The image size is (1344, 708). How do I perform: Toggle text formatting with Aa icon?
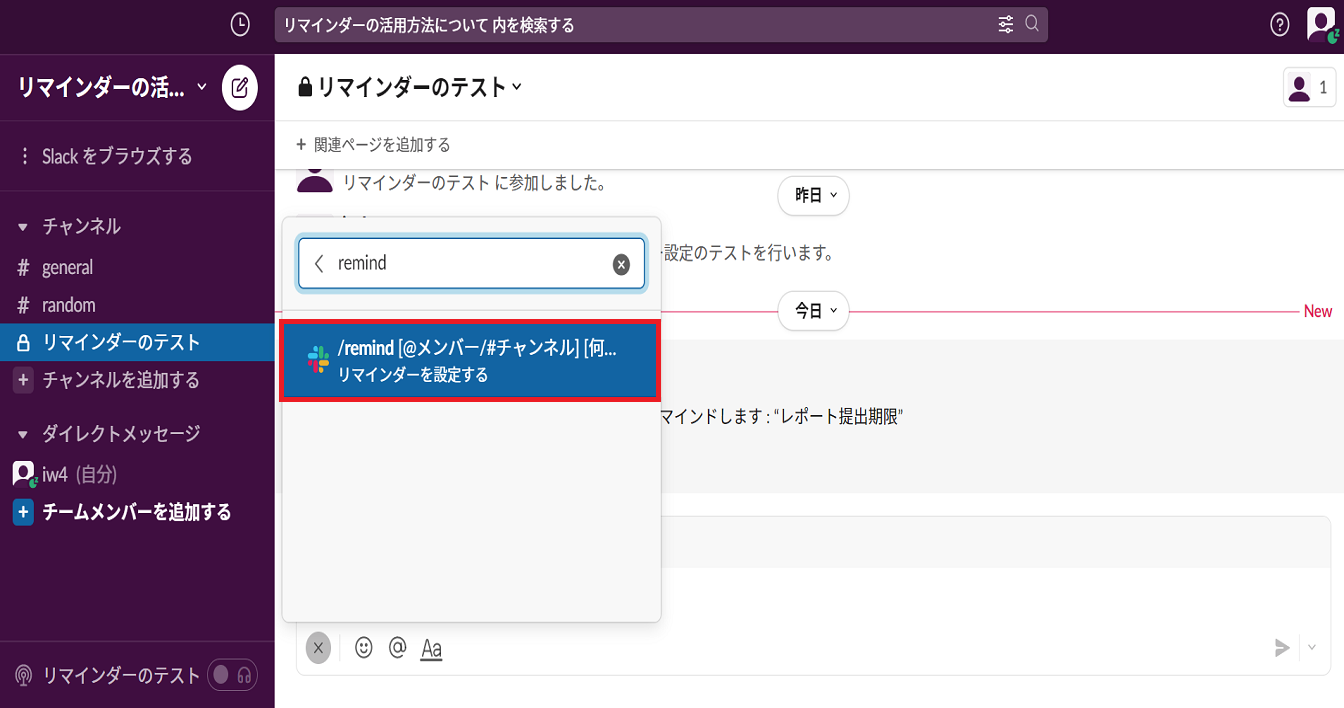pyautogui.click(x=431, y=648)
